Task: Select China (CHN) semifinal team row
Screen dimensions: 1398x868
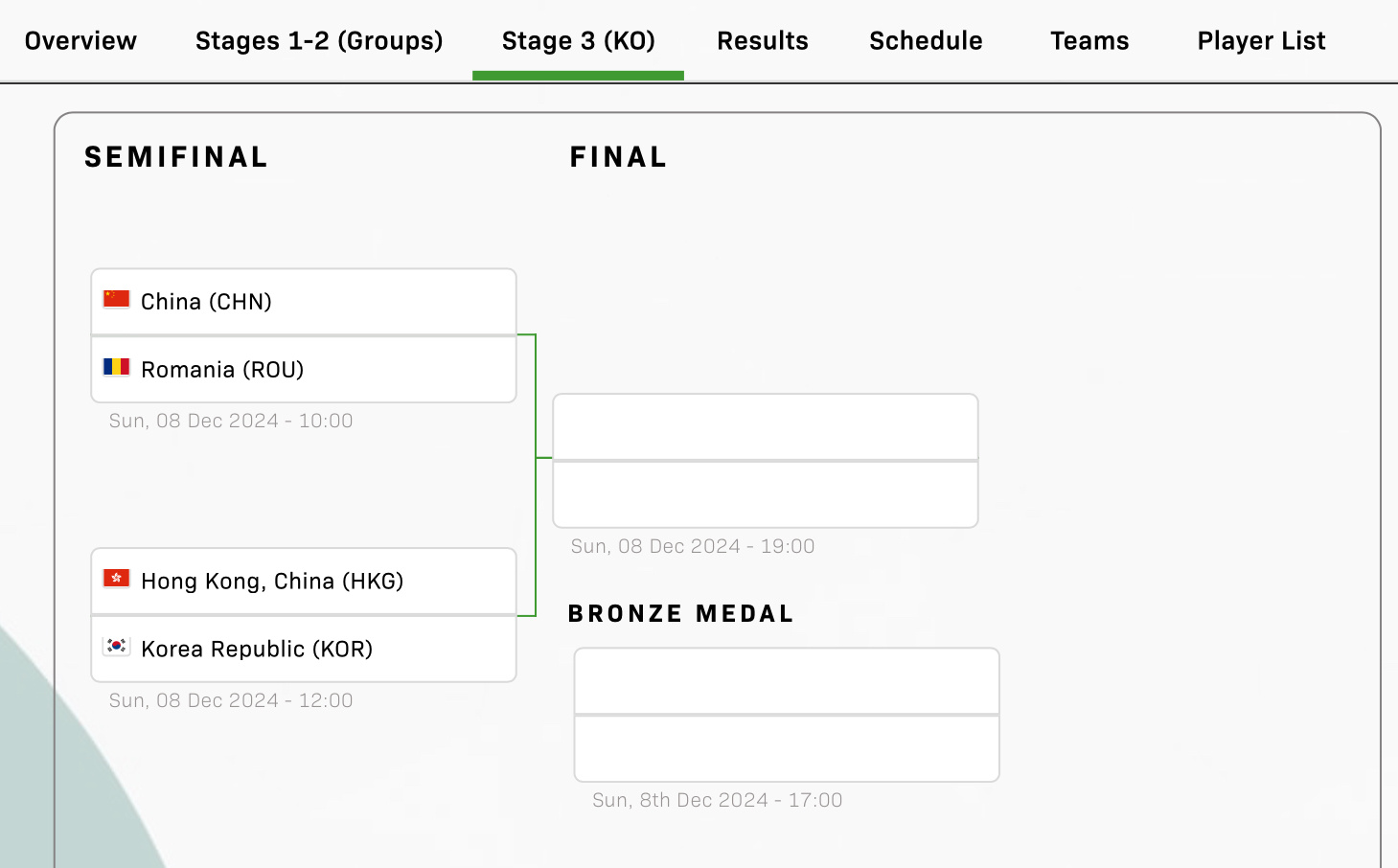Action: pyautogui.click(x=303, y=302)
